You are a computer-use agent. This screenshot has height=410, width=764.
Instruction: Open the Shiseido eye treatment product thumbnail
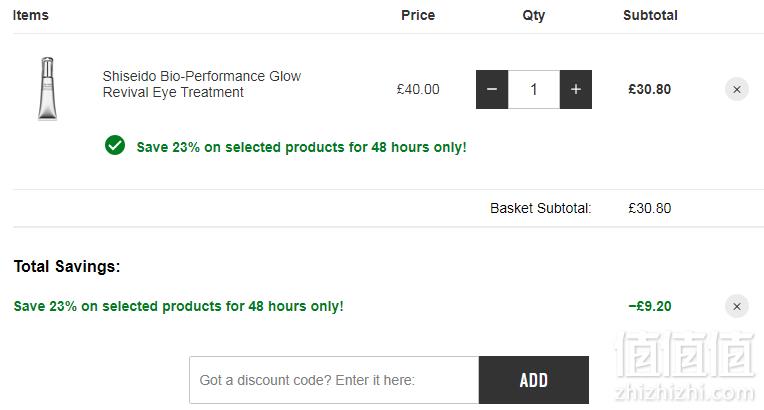click(x=47, y=89)
